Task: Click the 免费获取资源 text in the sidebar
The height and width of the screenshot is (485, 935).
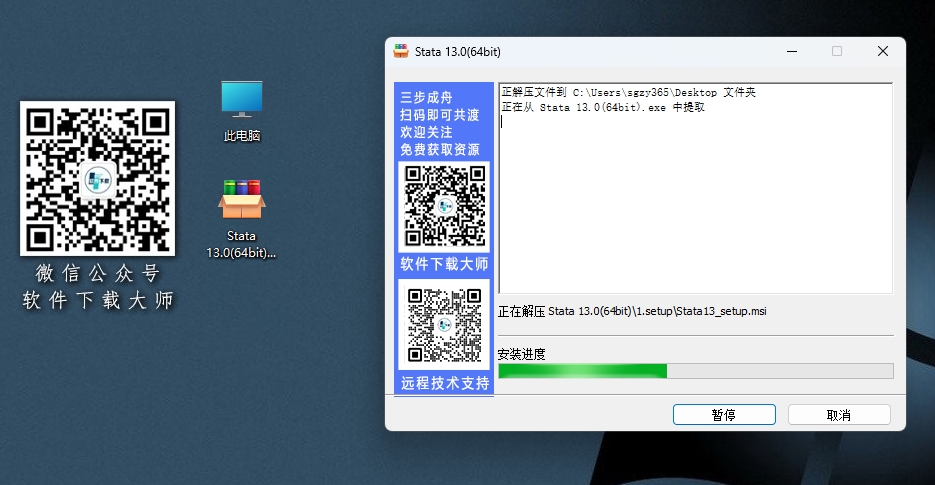Action: [439, 149]
